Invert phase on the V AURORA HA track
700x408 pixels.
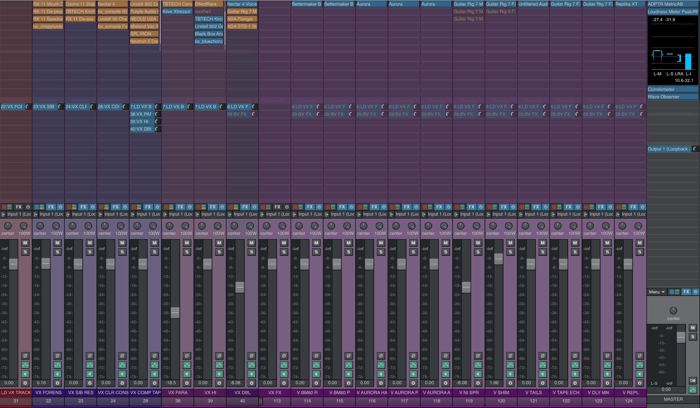pos(381,356)
